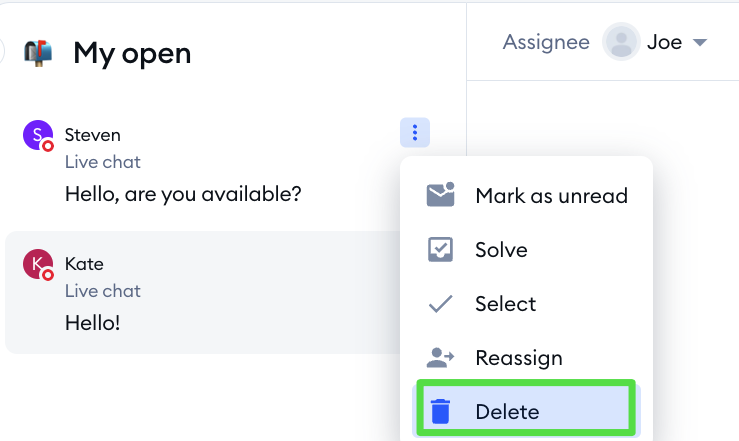Click the three-dot menu beside Steven
Viewport: 739px width, 441px height.
coord(415,132)
